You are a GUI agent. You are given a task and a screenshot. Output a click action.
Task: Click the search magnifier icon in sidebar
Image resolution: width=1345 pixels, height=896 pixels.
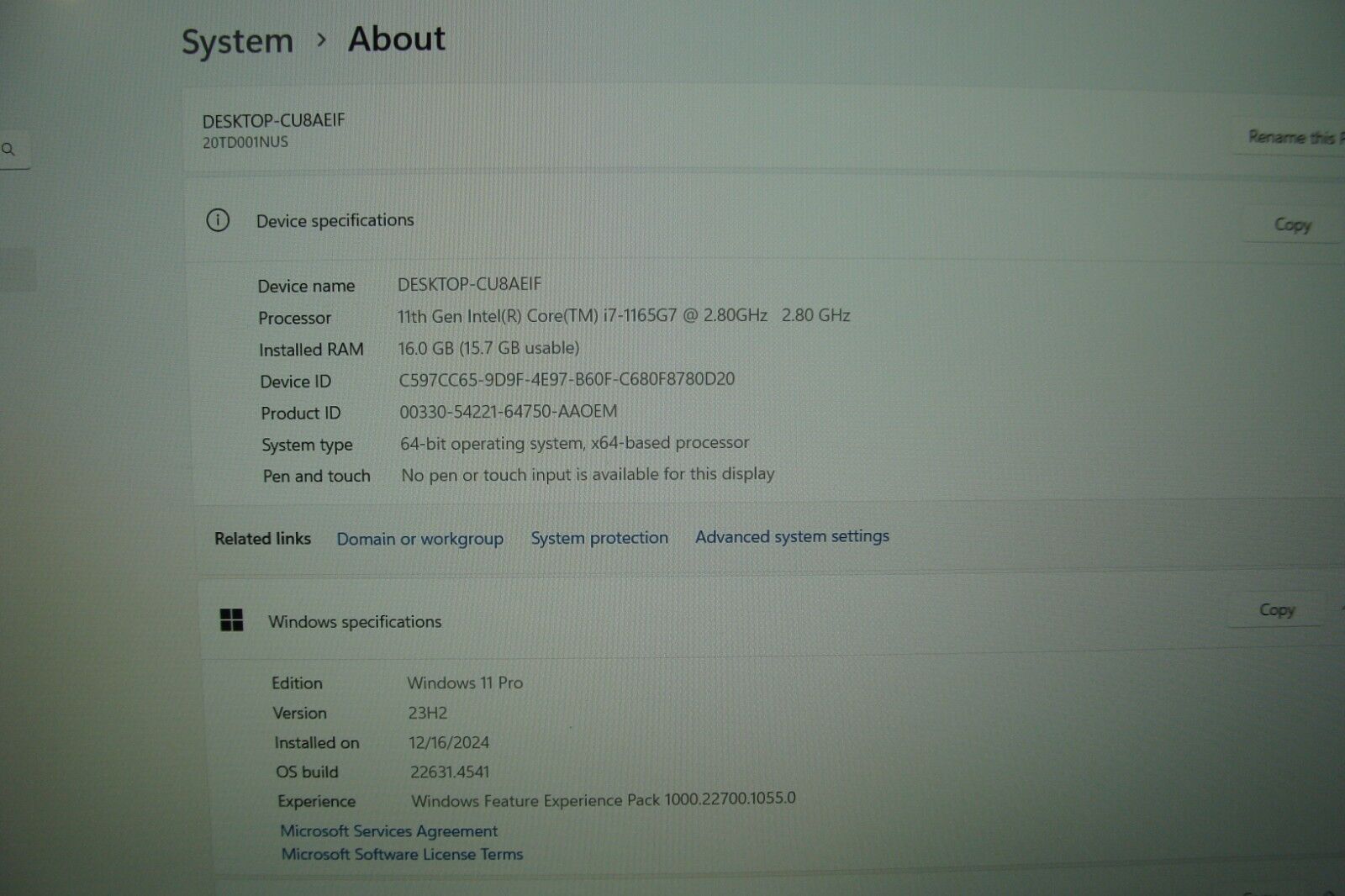[8, 150]
